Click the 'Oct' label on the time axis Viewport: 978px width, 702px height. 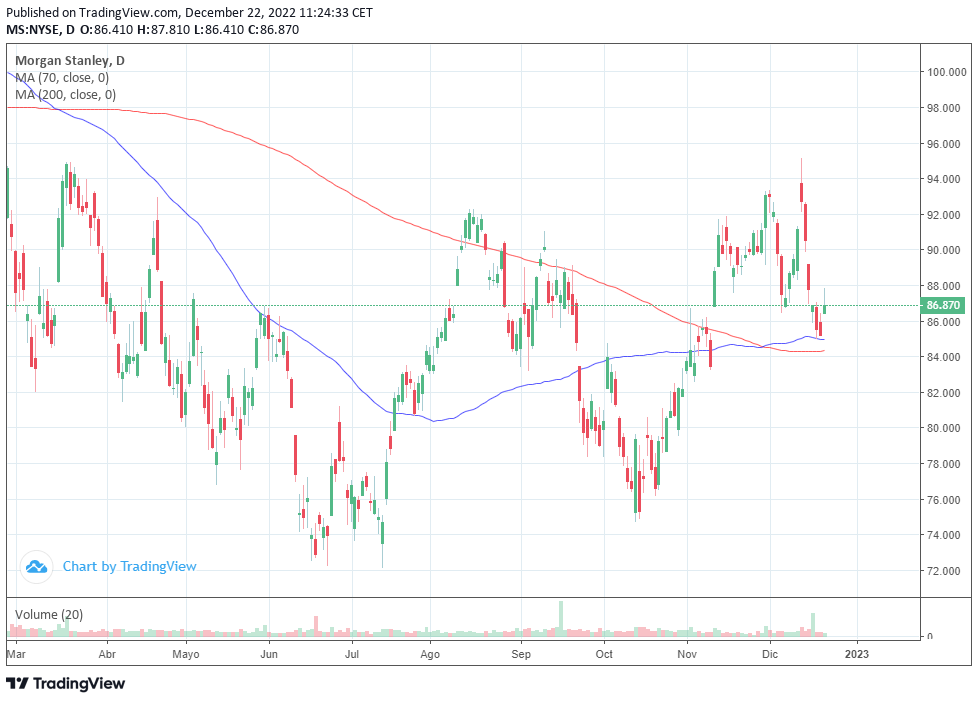pyautogui.click(x=604, y=654)
